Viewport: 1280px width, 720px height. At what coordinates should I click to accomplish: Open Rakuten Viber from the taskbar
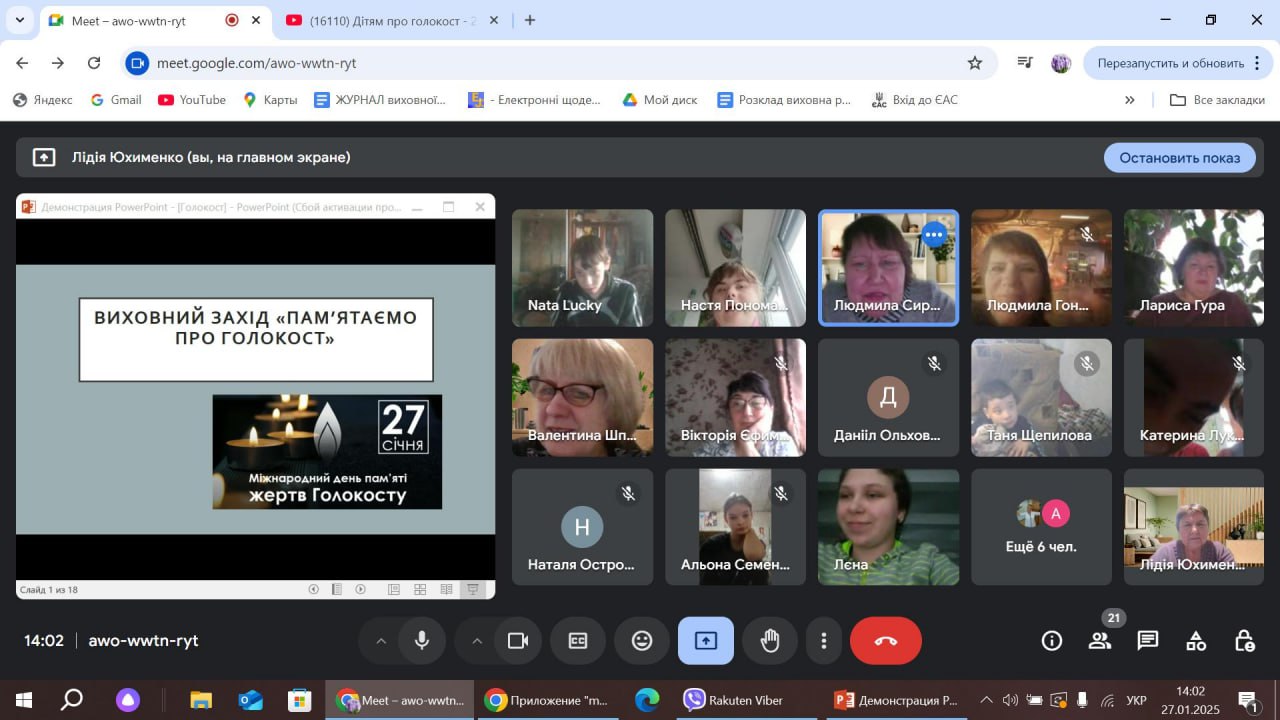point(735,700)
